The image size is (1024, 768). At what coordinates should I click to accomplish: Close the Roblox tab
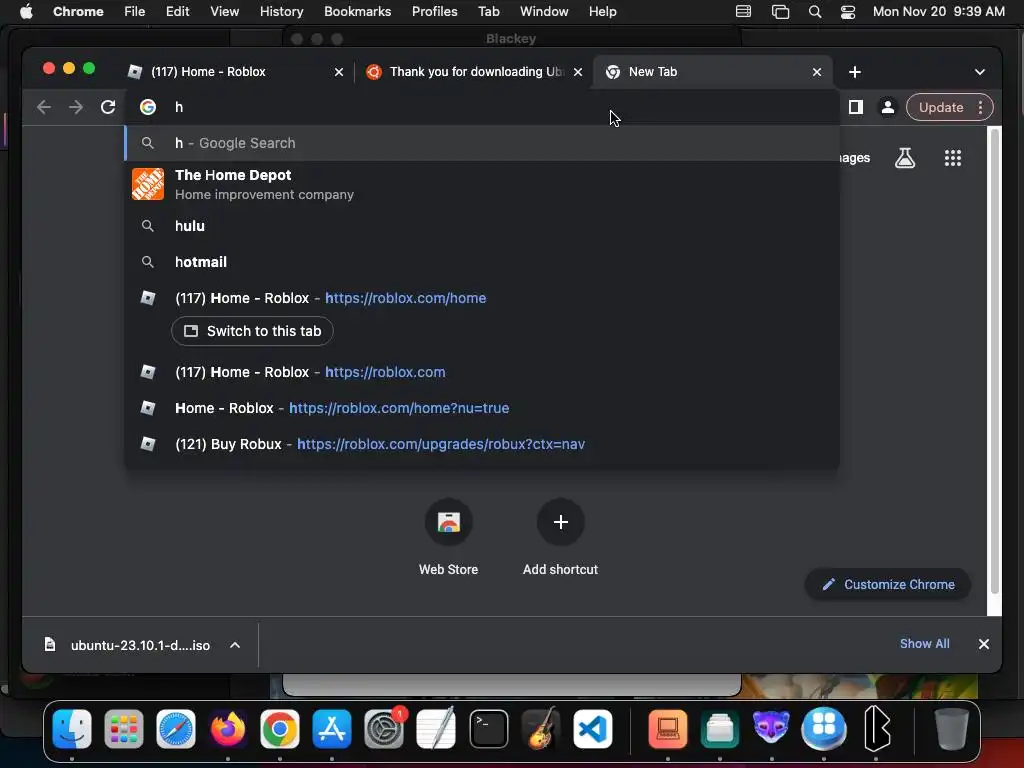click(x=339, y=72)
